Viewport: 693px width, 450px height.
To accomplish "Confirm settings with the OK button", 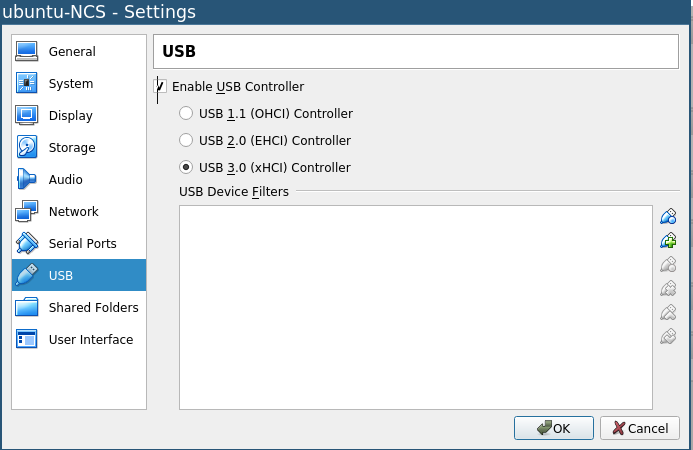I will (x=553, y=428).
